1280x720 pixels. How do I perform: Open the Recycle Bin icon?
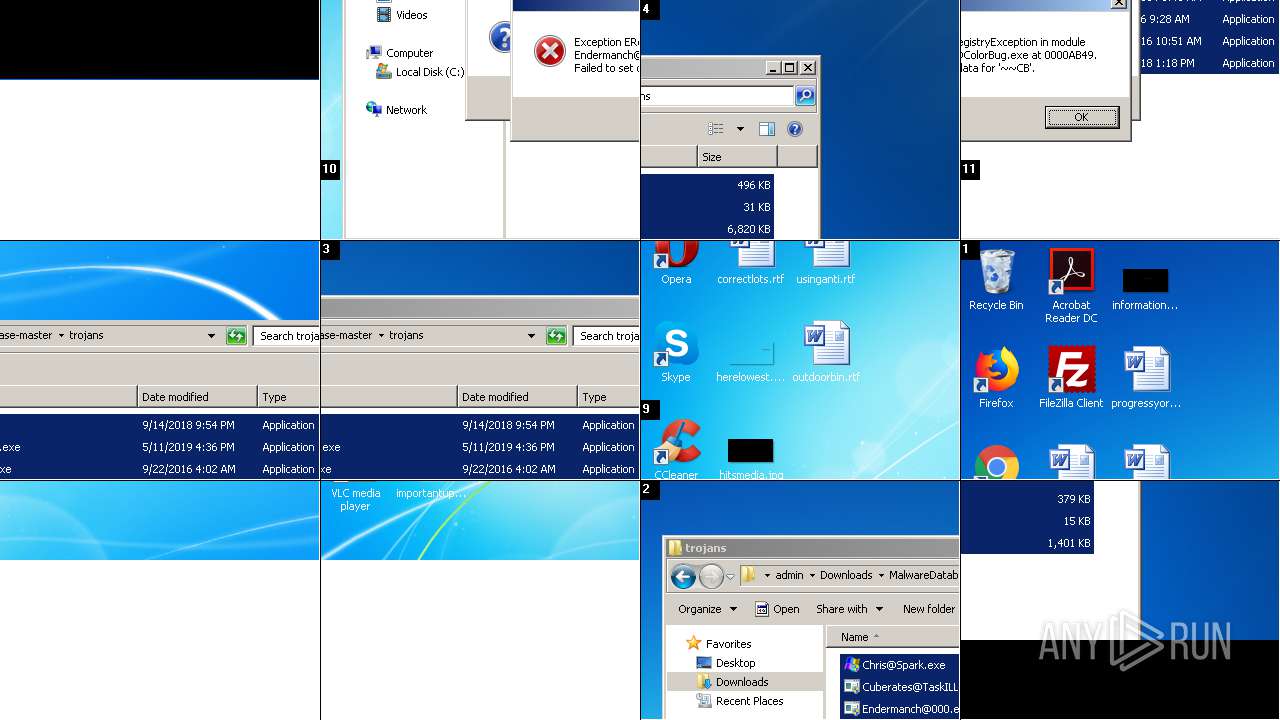996,279
